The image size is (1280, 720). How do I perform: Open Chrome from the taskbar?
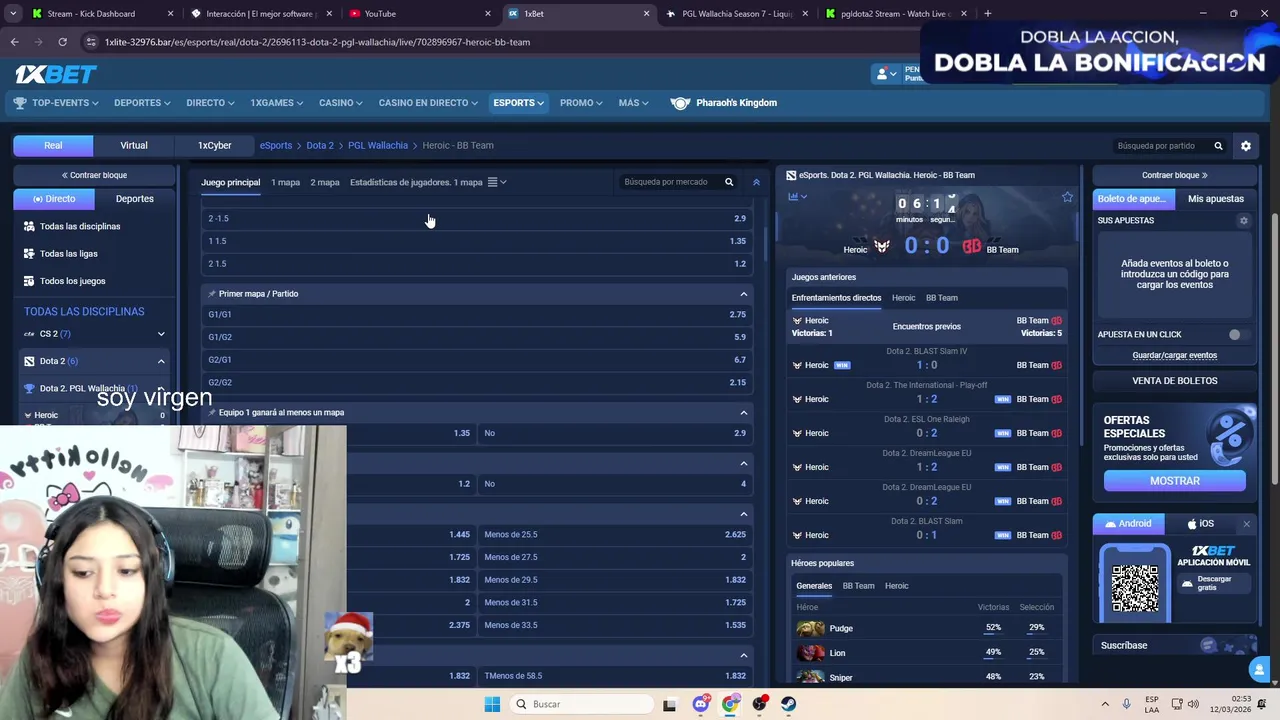tap(730, 704)
